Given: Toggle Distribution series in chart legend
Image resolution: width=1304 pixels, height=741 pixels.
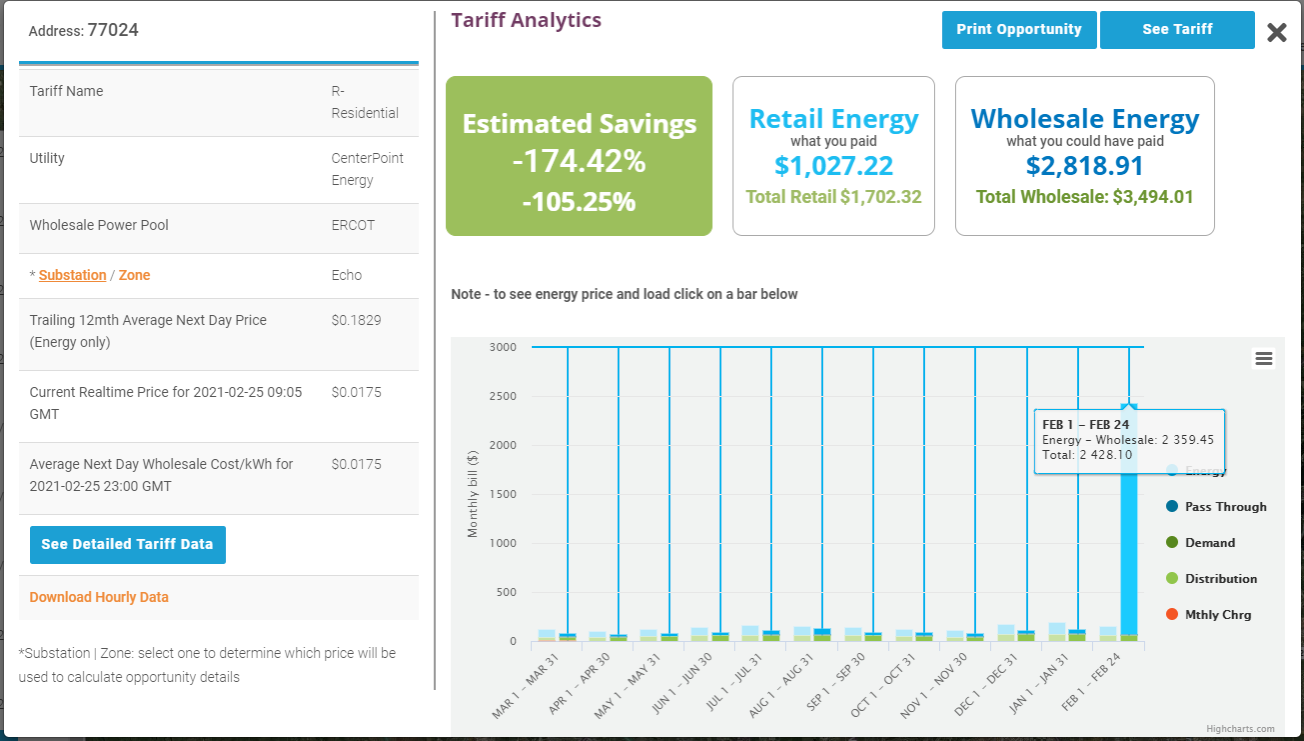Looking at the screenshot, I should 1220,579.
